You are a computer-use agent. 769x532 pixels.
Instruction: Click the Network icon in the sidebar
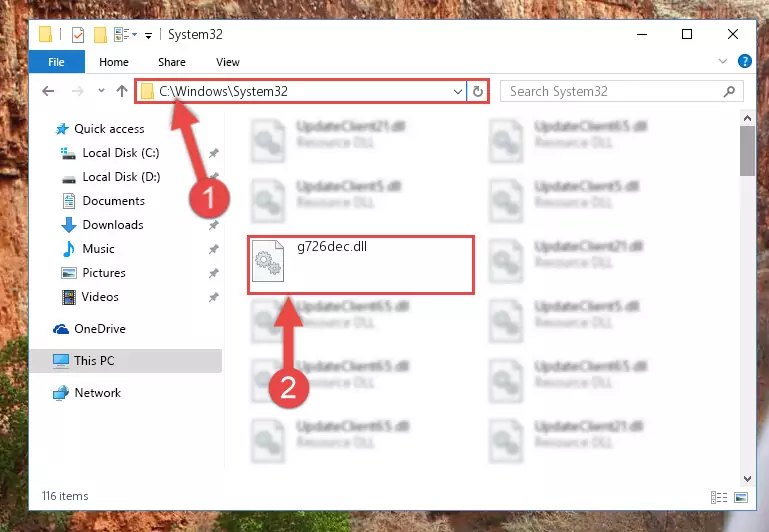(x=61, y=393)
